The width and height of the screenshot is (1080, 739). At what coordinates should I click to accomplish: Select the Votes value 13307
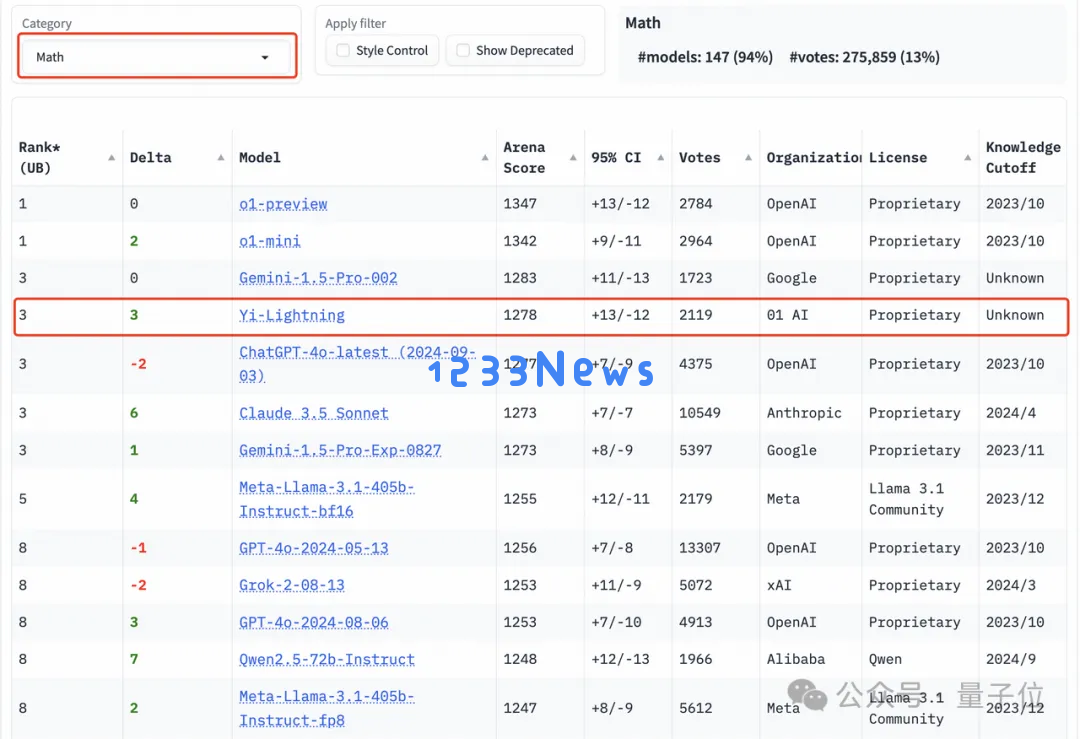700,548
